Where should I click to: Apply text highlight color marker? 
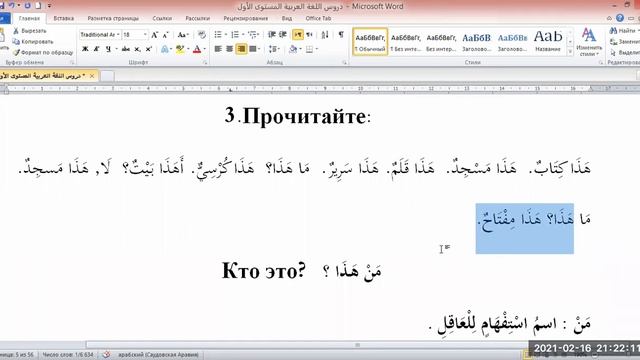(x=180, y=49)
